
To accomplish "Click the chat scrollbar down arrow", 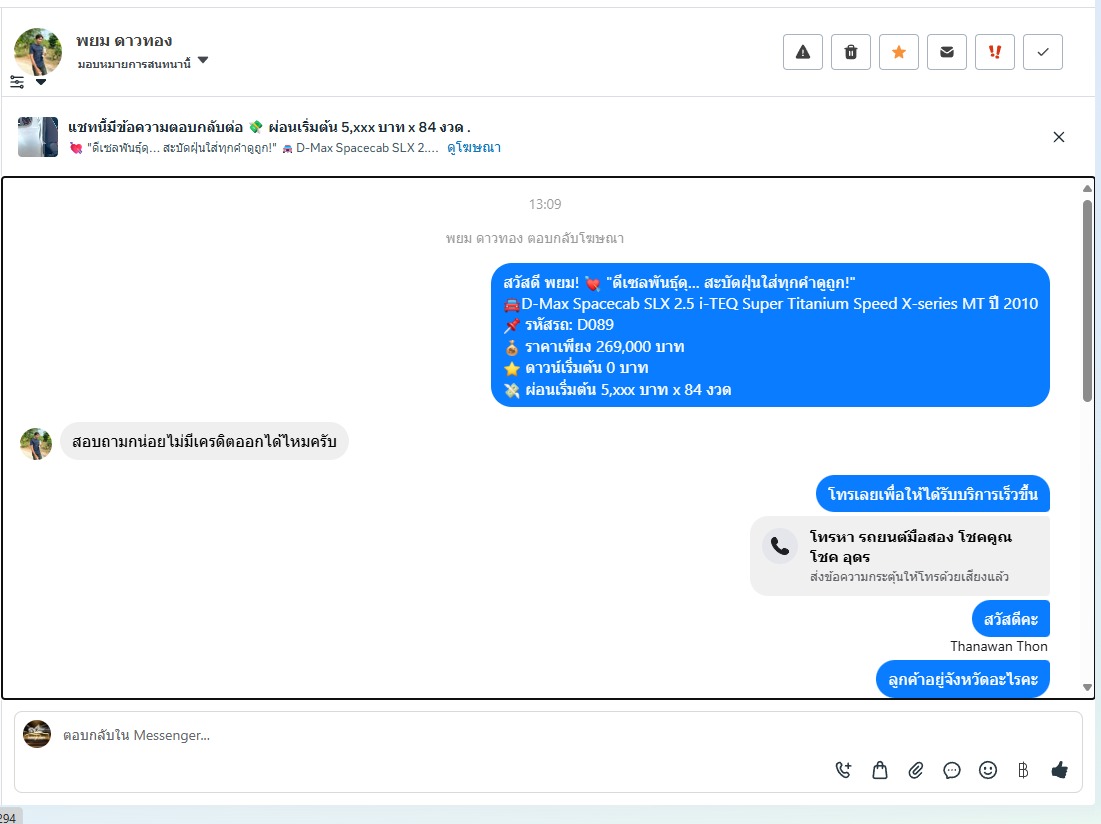I will (1087, 687).
